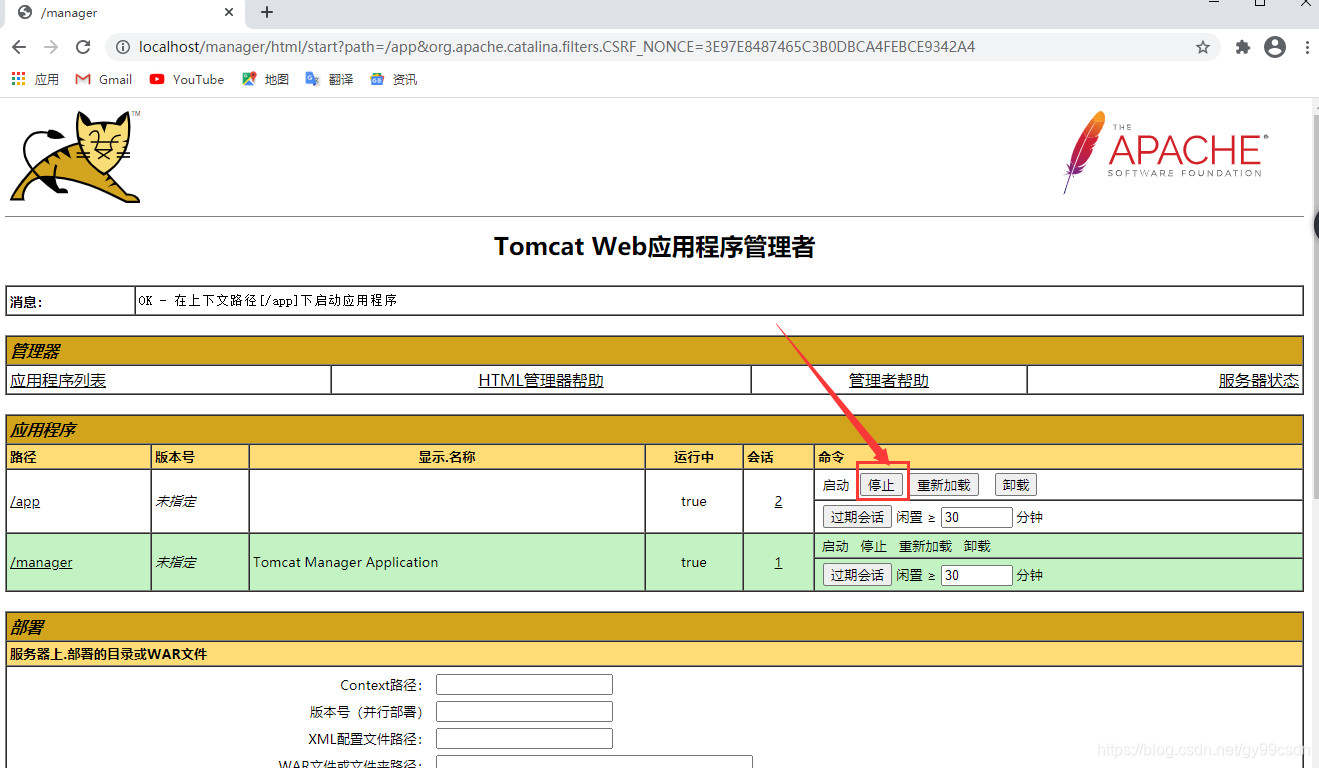1319x768 pixels.
Task: Bookmark this page with the star icon
Action: click(1203, 47)
